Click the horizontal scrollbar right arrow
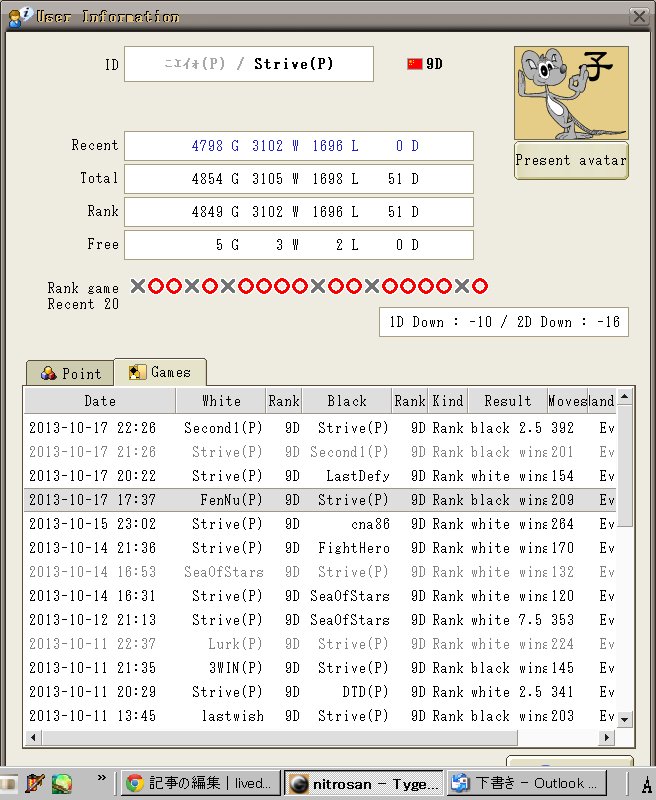 (x=607, y=737)
